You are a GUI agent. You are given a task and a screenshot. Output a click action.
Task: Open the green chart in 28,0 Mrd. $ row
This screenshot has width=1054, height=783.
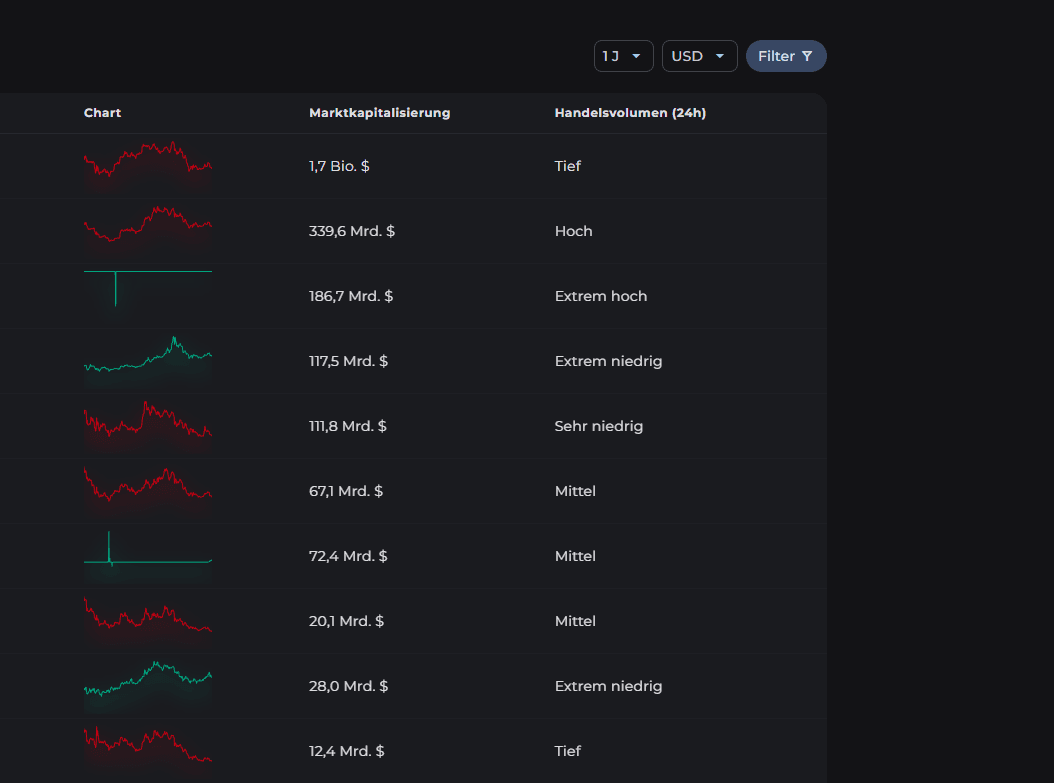(x=148, y=679)
